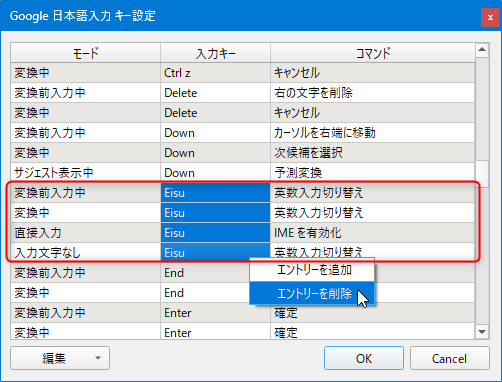Select キャンセル command in Ctrl z row
The height and width of the screenshot is (382, 502).
373,73
